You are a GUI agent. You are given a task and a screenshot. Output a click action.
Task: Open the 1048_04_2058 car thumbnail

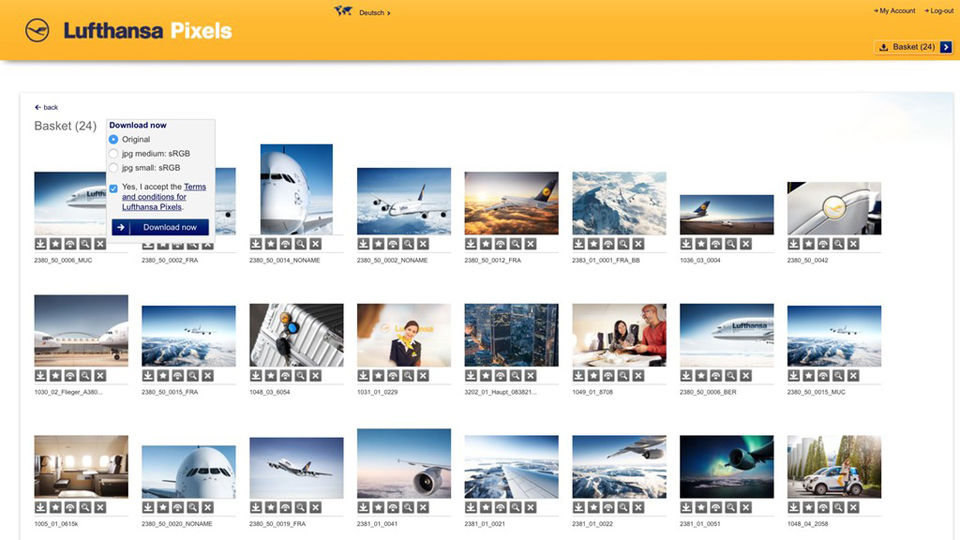coord(834,467)
